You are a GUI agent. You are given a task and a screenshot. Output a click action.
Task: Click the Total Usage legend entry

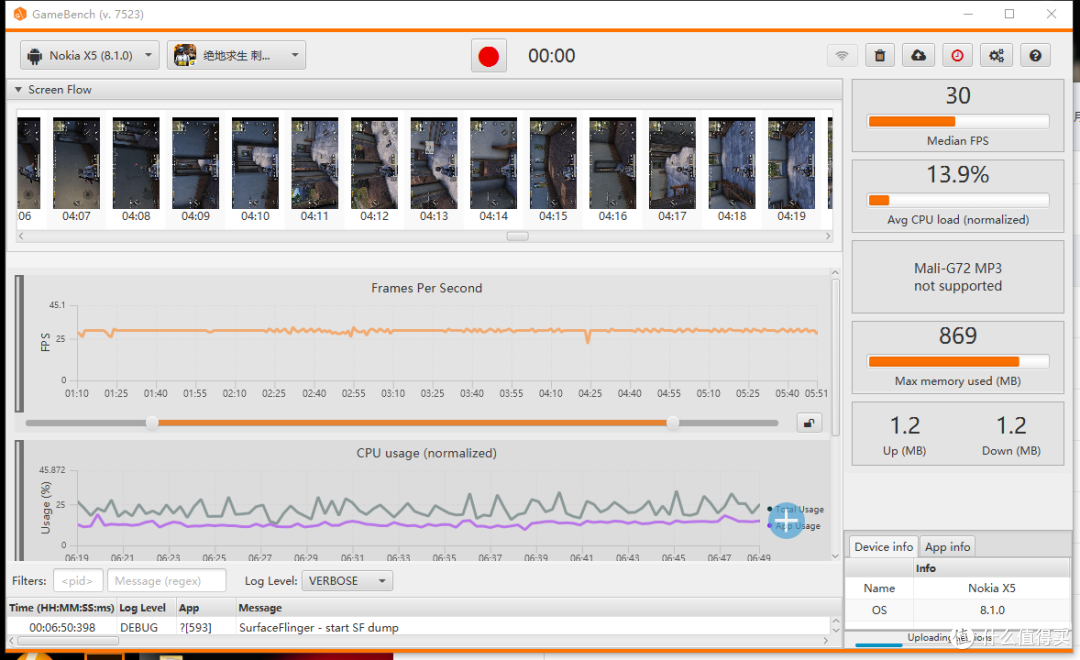tap(796, 509)
